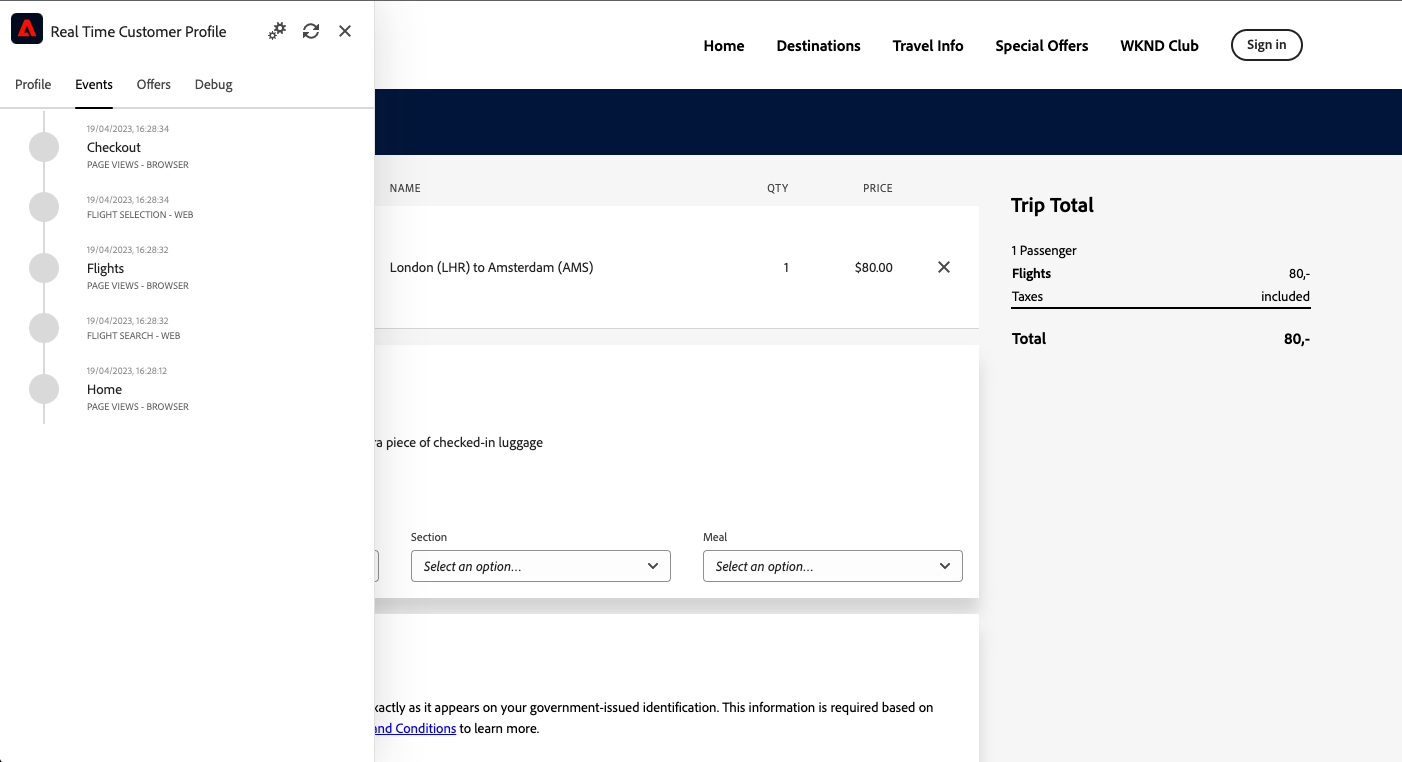Open Special Offers in the top navigation
Screen dimensions: 1402x762
[1042, 46]
